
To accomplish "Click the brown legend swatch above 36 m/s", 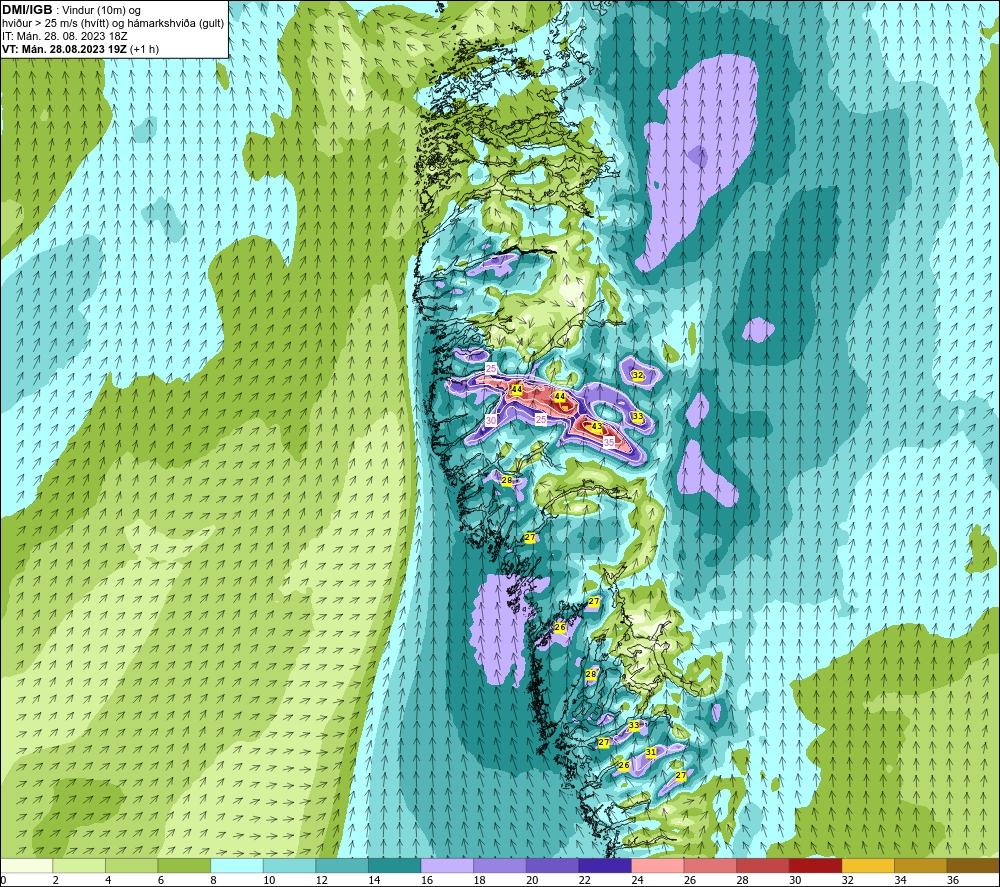I will click(x=973, y=865).
